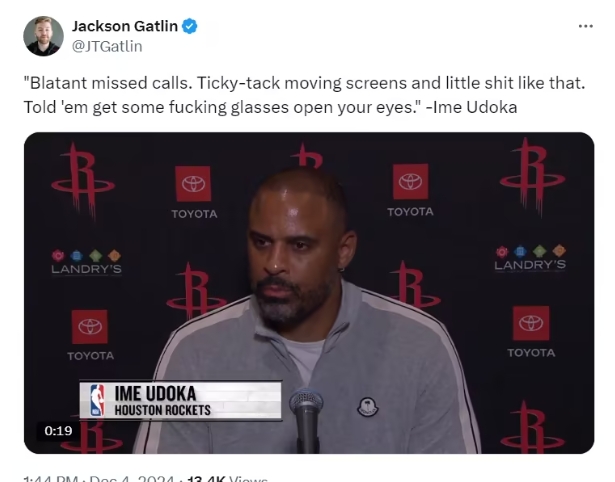This screenshot has height=482, width=615.
Task: Click the microphone in the video
Action: (x=306, y=420)
